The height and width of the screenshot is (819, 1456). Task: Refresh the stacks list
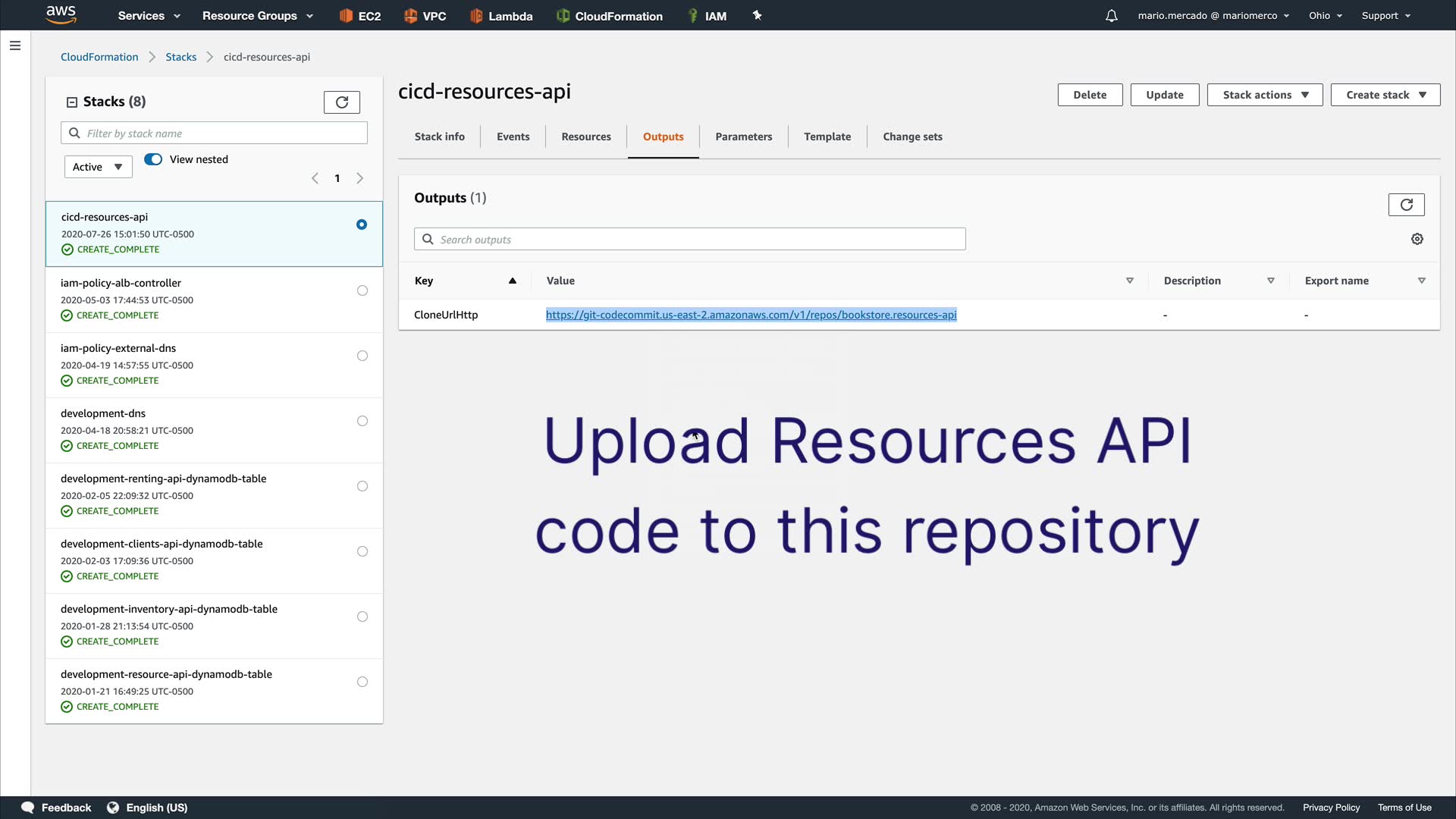(x=341, y=102)
